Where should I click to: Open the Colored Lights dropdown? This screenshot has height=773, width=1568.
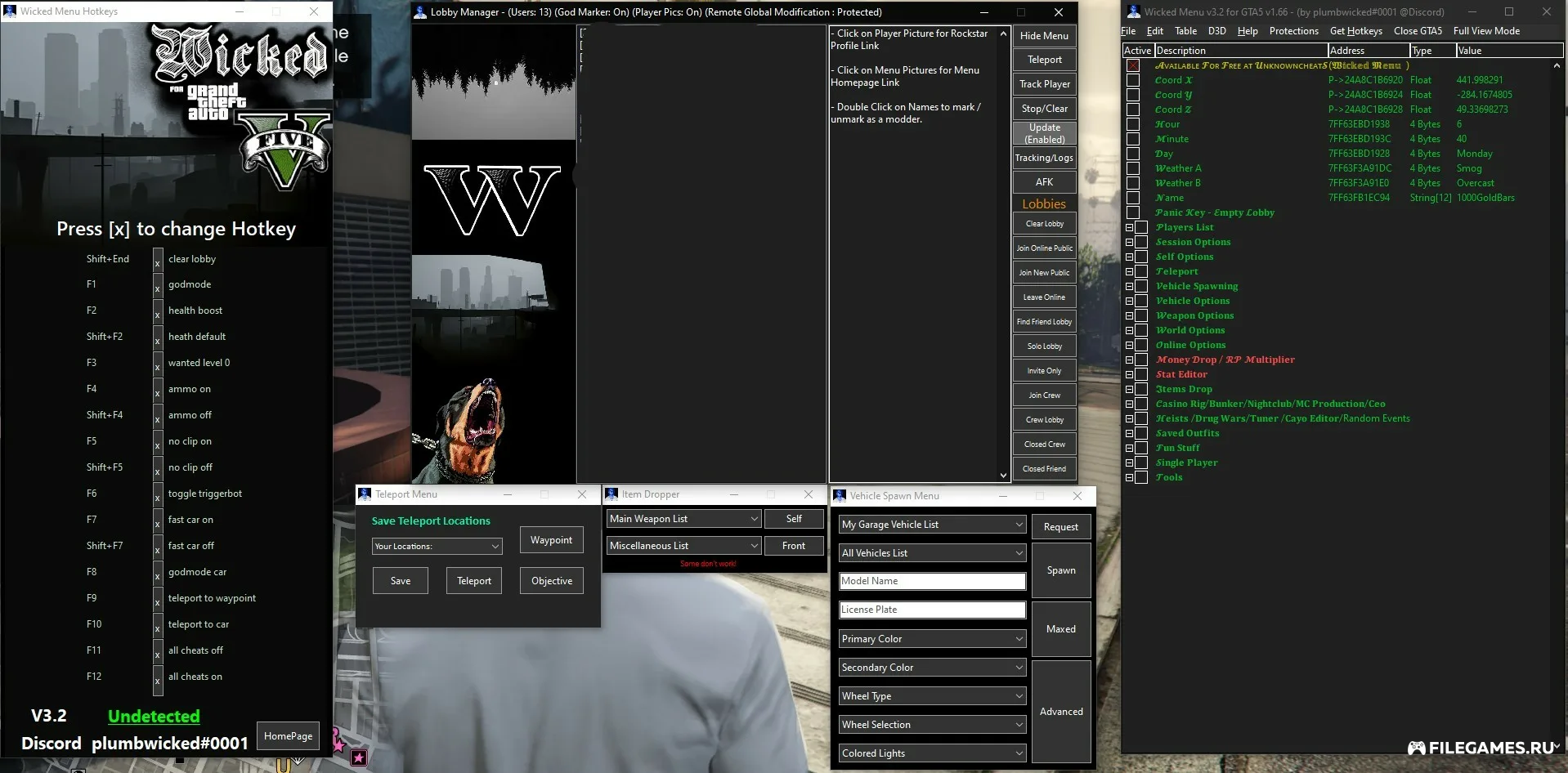click(x=933, y=753)
